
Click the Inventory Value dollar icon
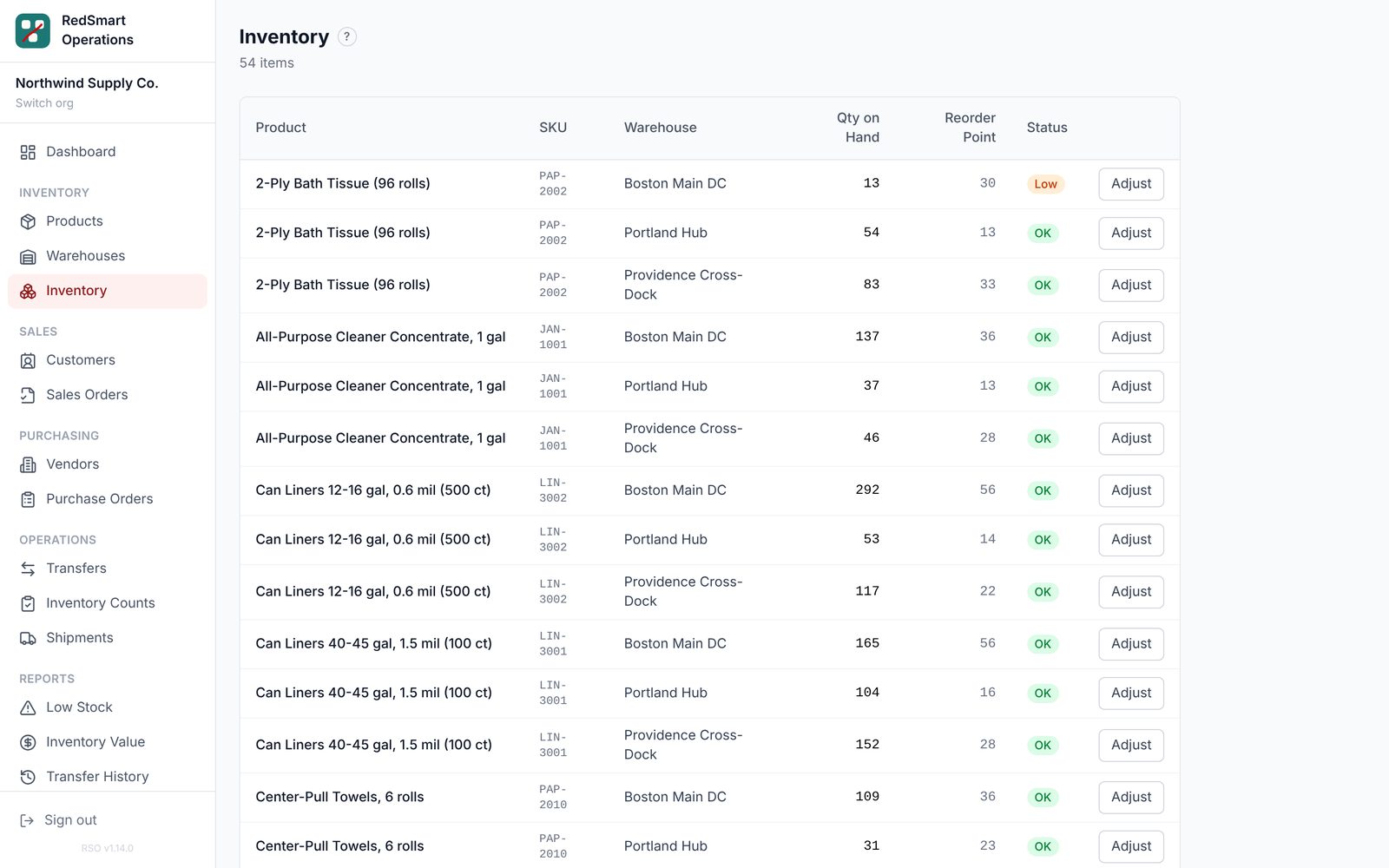point(28,742)
